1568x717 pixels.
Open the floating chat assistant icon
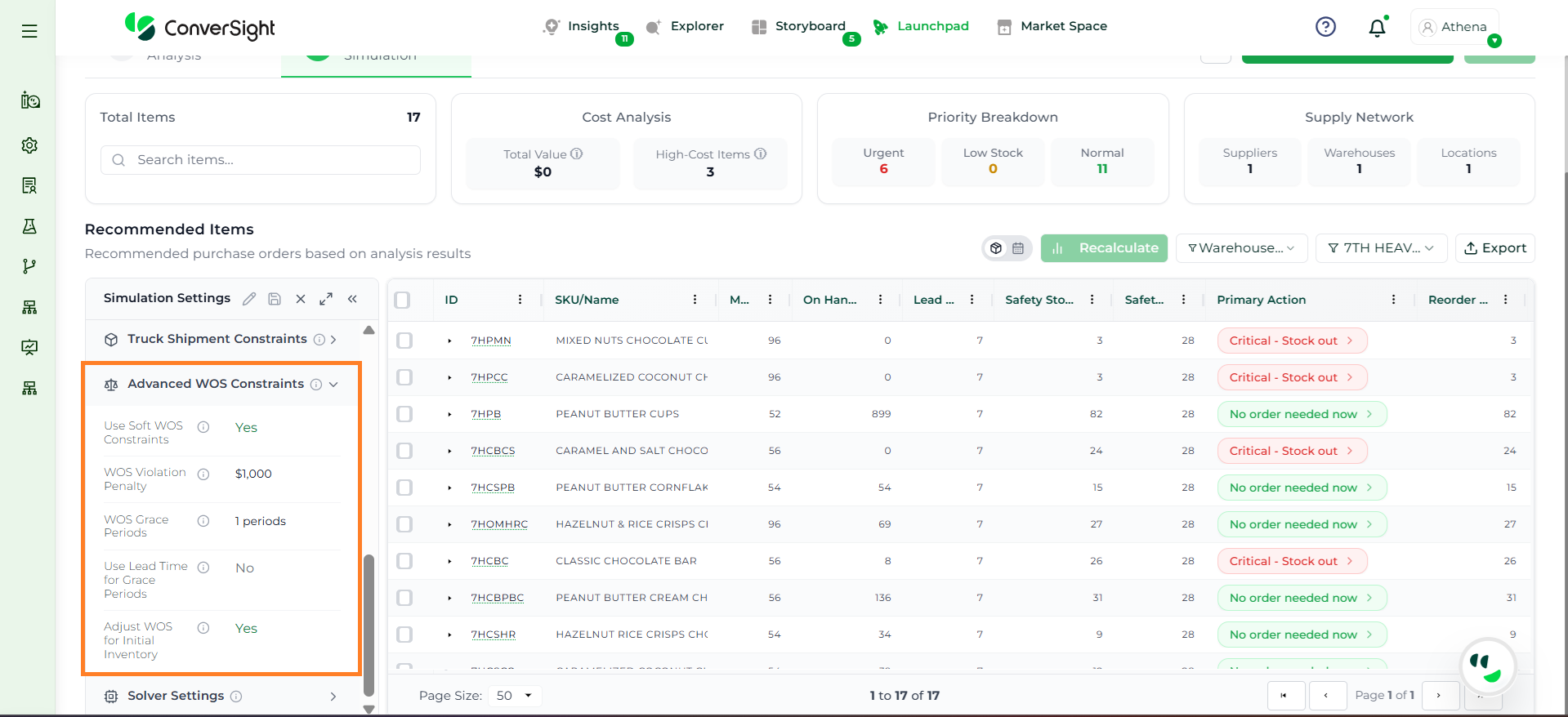click(x=1486, y=666)
